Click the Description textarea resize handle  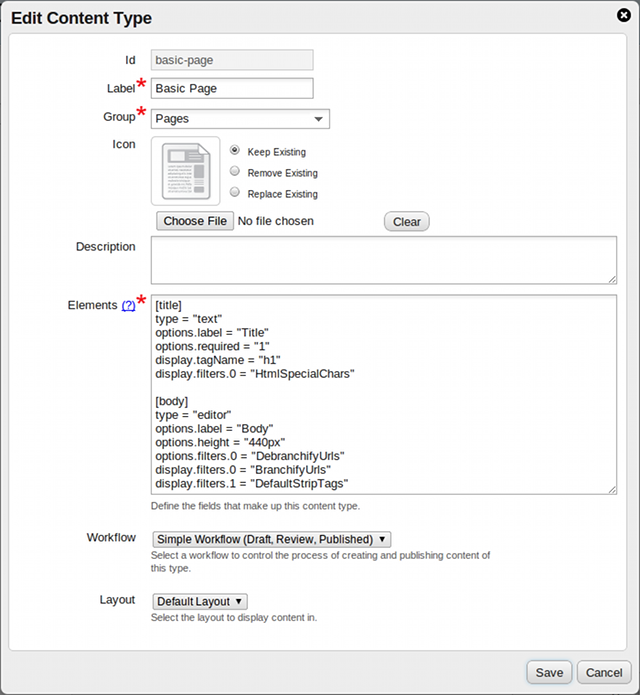(611, 279)
